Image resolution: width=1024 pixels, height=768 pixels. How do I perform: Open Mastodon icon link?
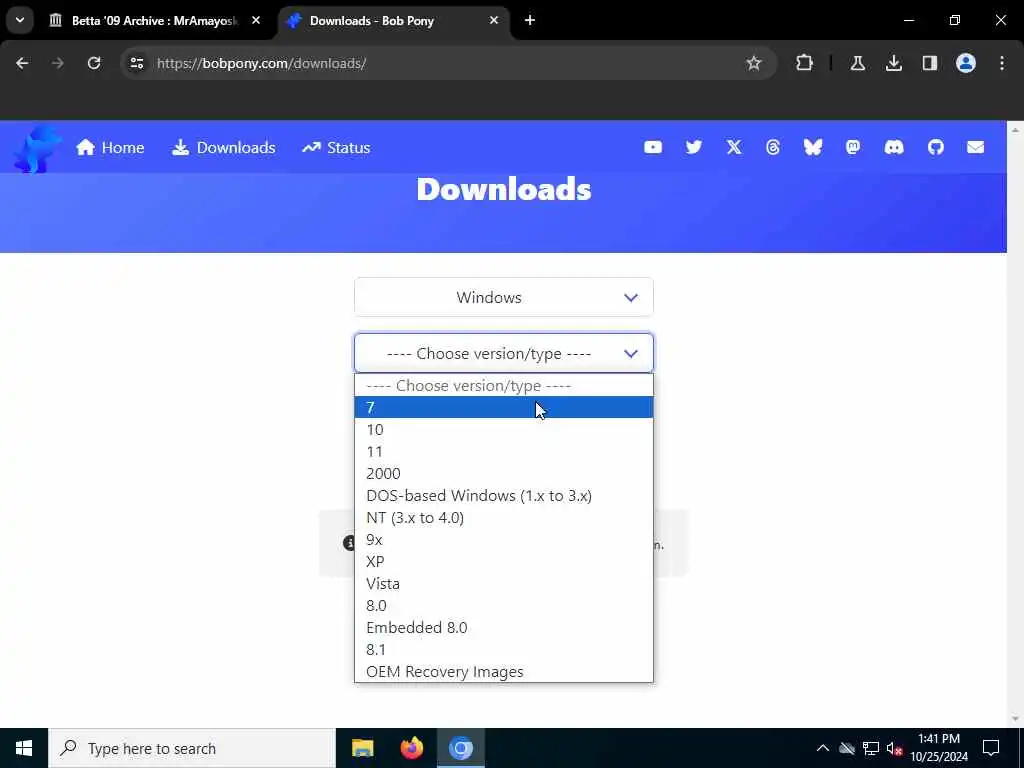click(853, 148)
